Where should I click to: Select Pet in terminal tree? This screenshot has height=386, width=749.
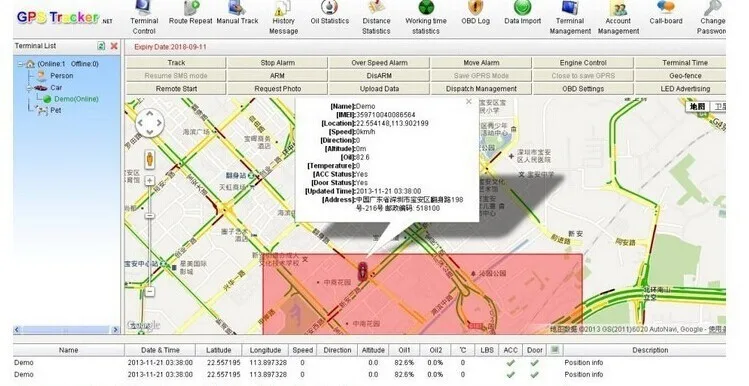(x=56, y=110)
